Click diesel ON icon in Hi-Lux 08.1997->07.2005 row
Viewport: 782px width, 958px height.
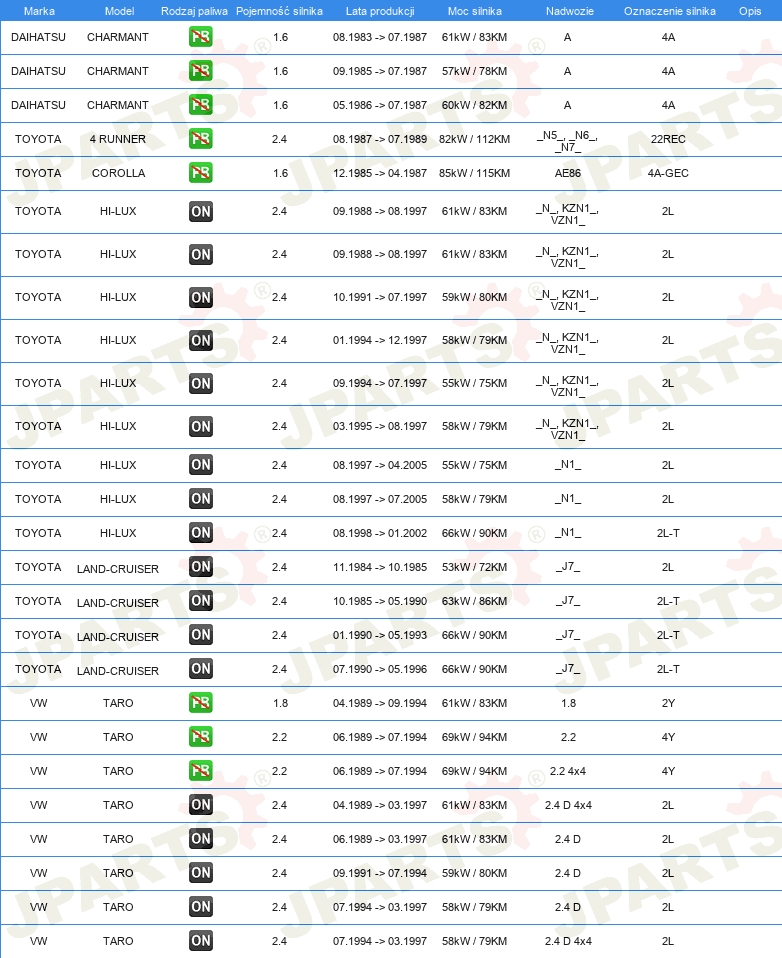pyautogui.click(x=200, y=499)
